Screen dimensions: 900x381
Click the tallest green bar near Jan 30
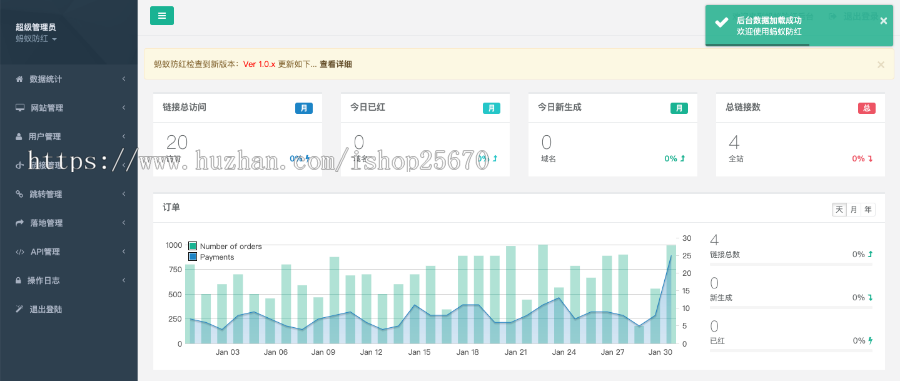coord(671,294)
